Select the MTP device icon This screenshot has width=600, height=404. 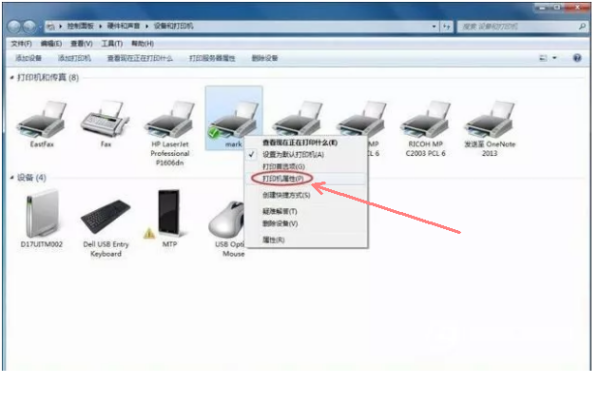coord(168,212)
